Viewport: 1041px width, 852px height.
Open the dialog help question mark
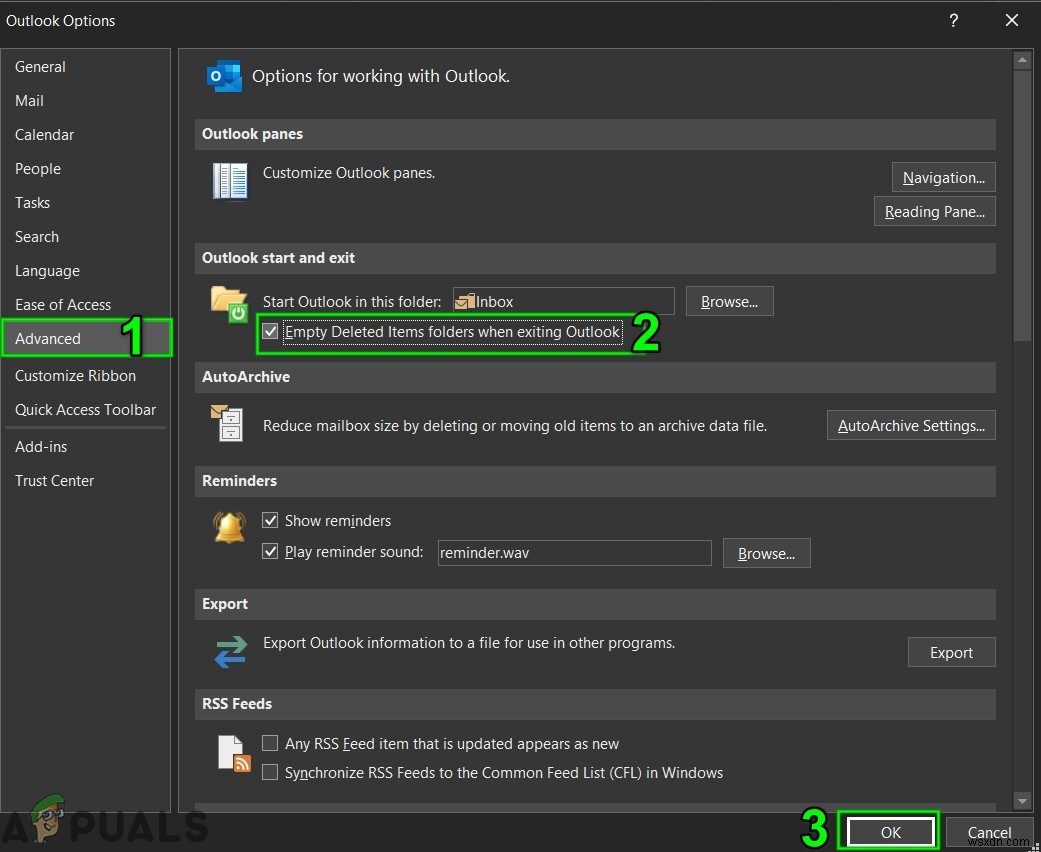[x=952, y=20]
